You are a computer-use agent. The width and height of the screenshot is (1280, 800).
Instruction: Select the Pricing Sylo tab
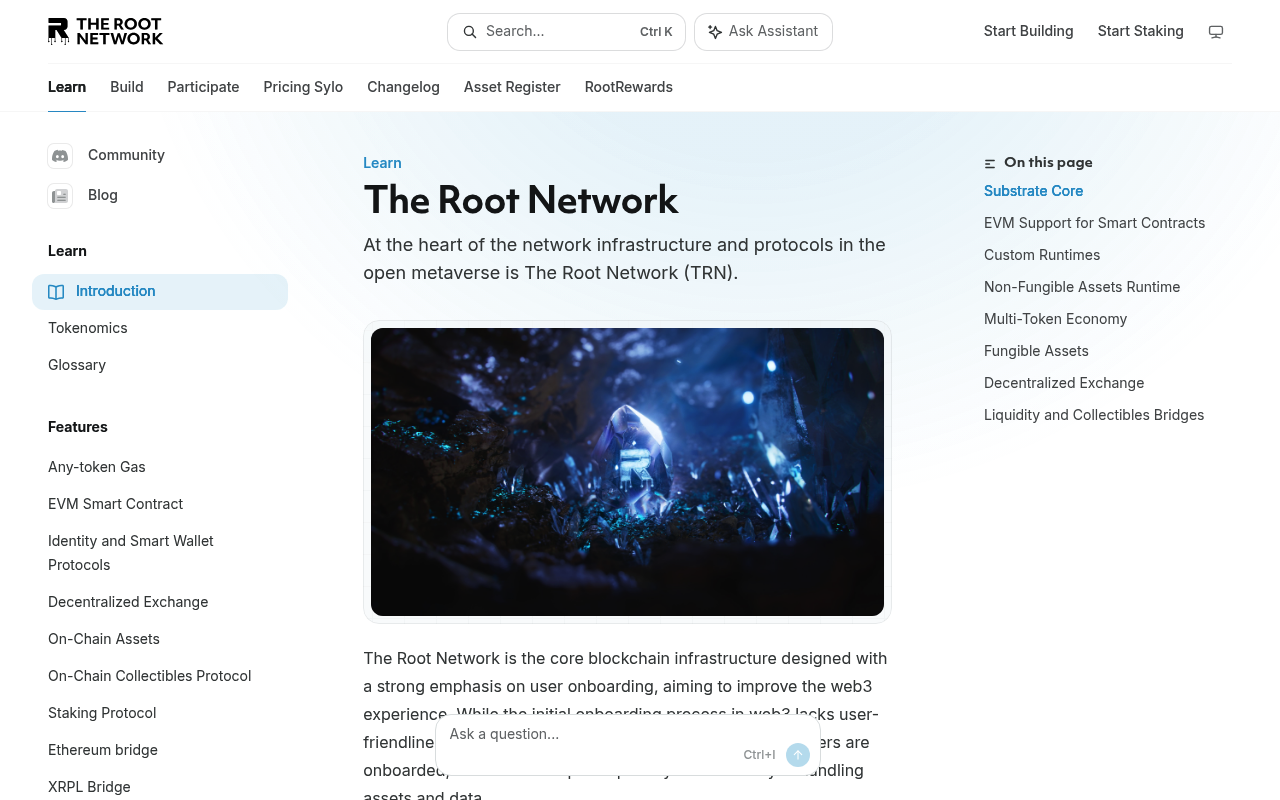click(x=303, y=87)
